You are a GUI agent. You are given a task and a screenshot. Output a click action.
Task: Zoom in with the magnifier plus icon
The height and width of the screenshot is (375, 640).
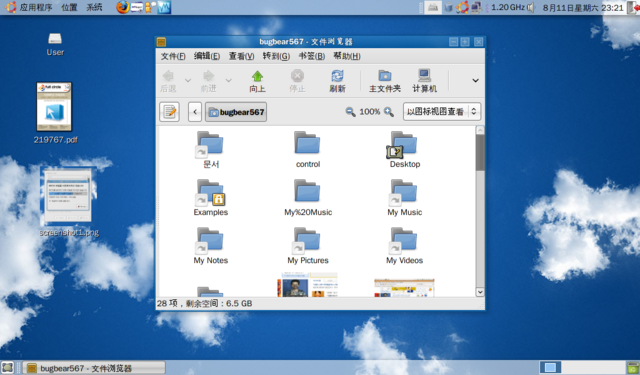click(x=389, y=112)
